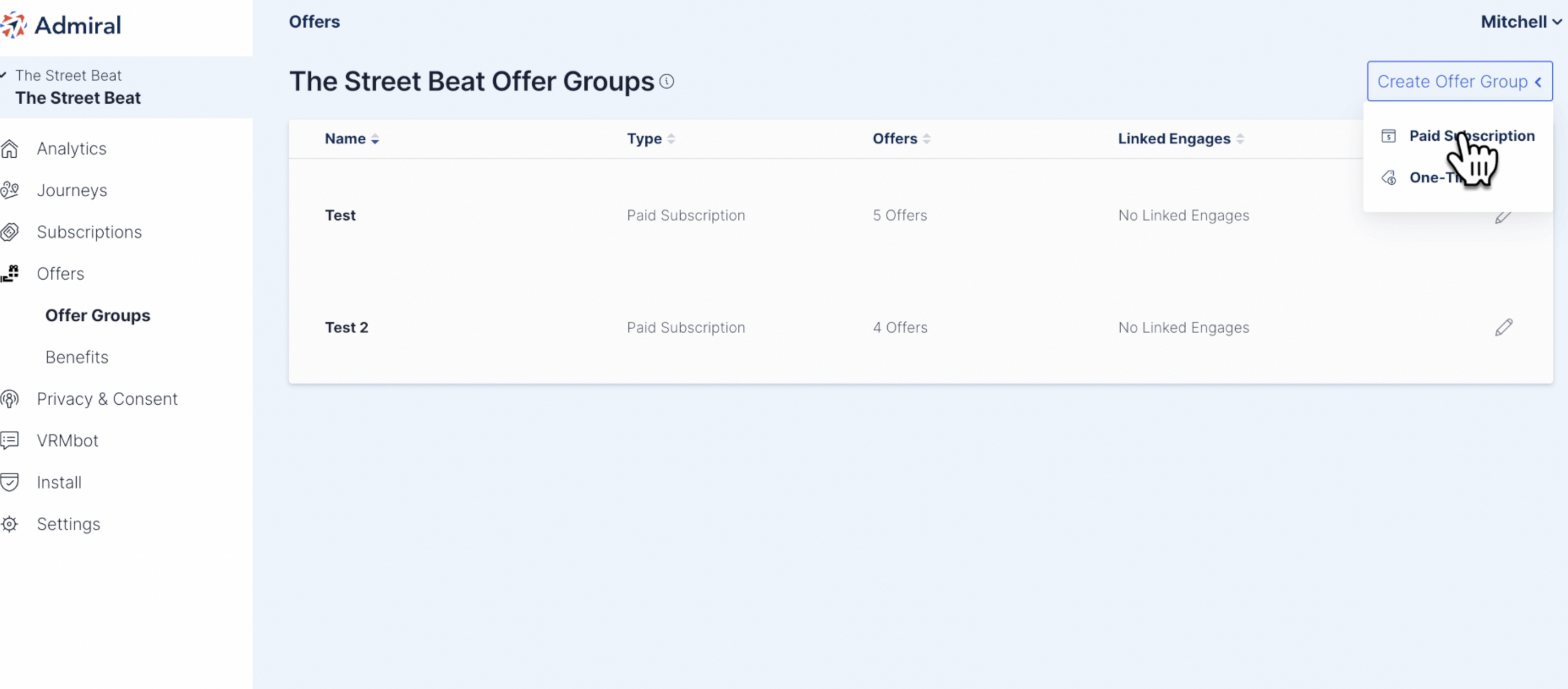Click 'No Linked Engages' in Test 2 row

pyautogui.click(x=1183, y=328)
